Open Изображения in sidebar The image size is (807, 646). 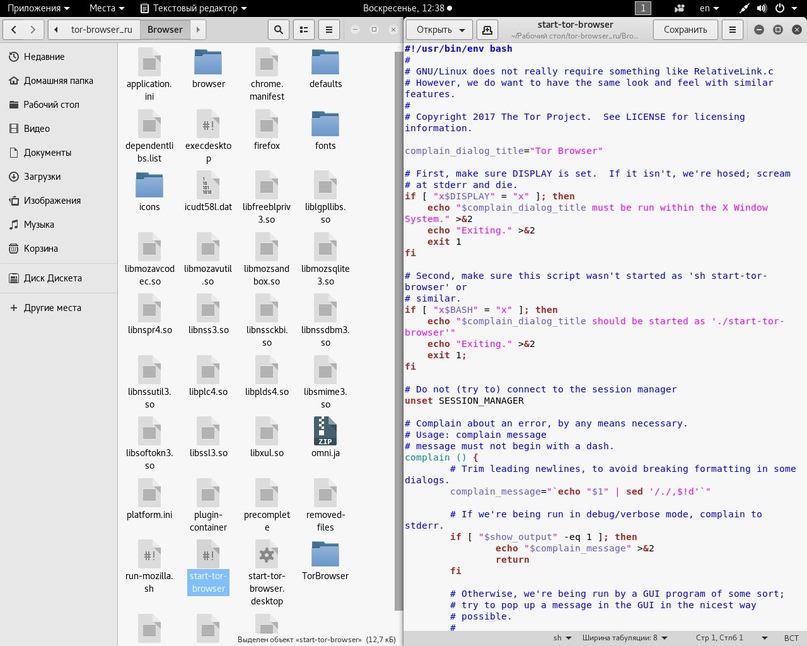coord(59,200)
